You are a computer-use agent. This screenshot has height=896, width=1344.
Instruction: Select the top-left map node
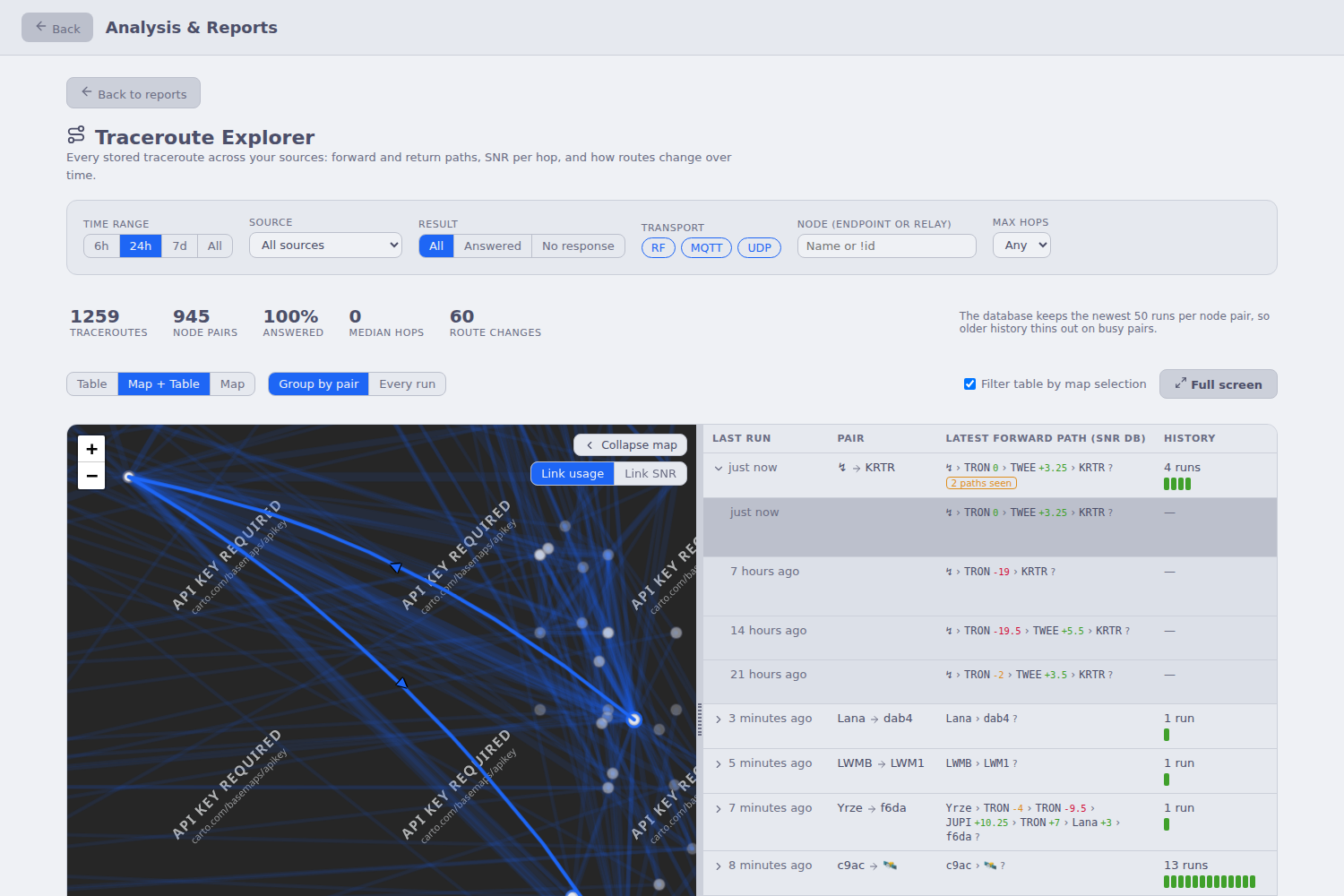tap(129, 477)
